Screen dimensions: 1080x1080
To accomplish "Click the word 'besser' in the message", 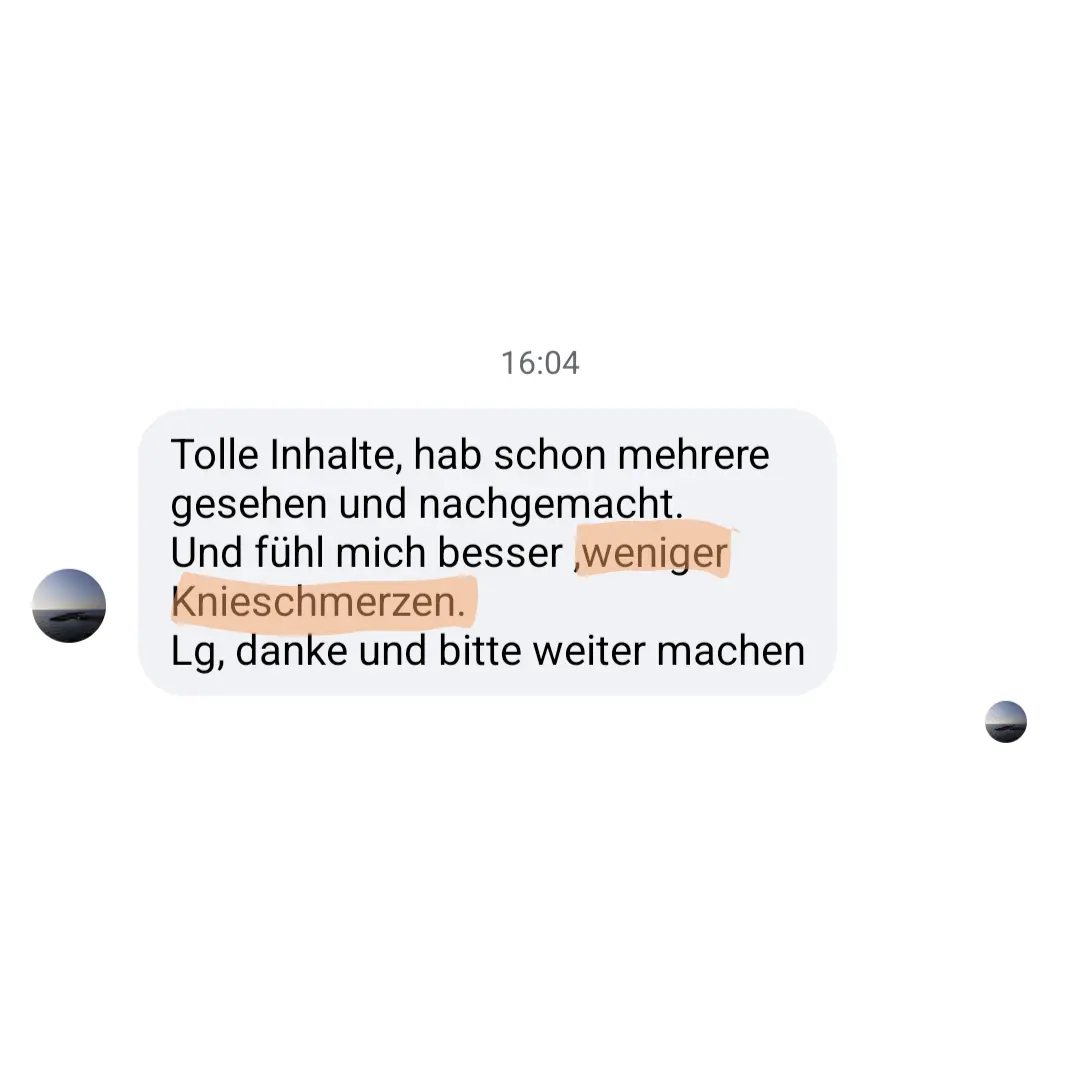I will point(500,552).
